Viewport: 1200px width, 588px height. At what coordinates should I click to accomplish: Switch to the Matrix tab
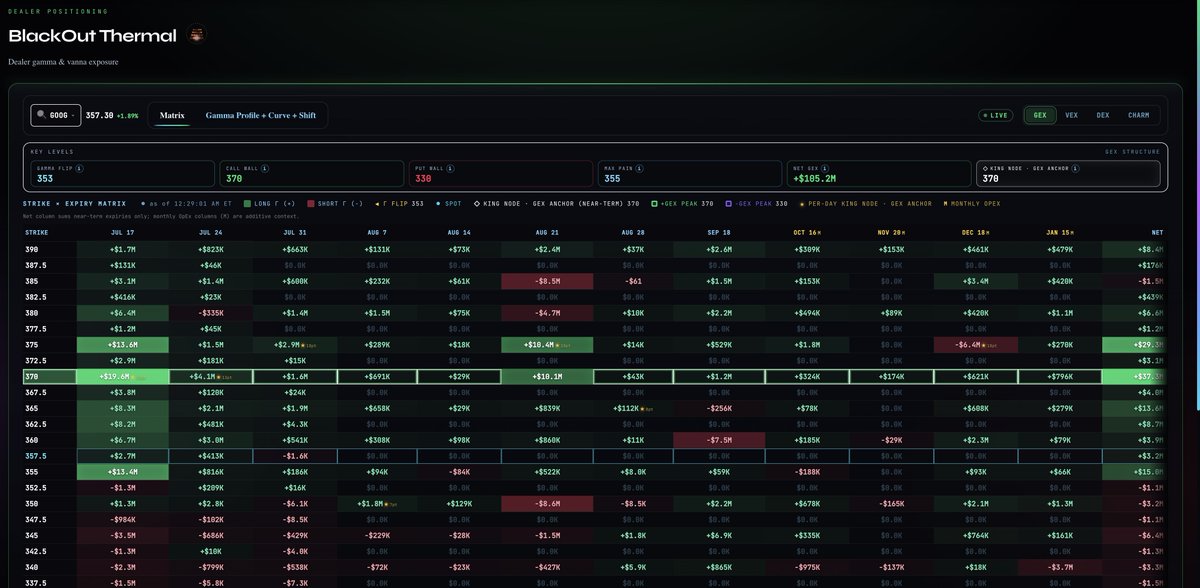point(172,116)
